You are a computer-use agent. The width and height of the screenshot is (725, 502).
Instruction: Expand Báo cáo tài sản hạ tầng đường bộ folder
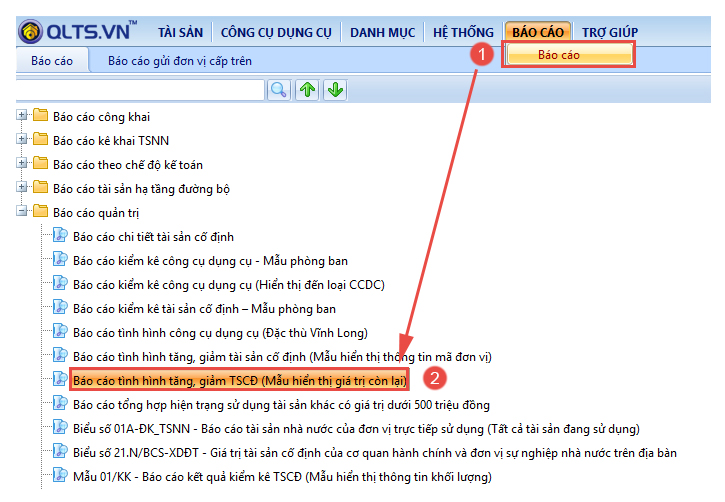[x=21, y=187]
